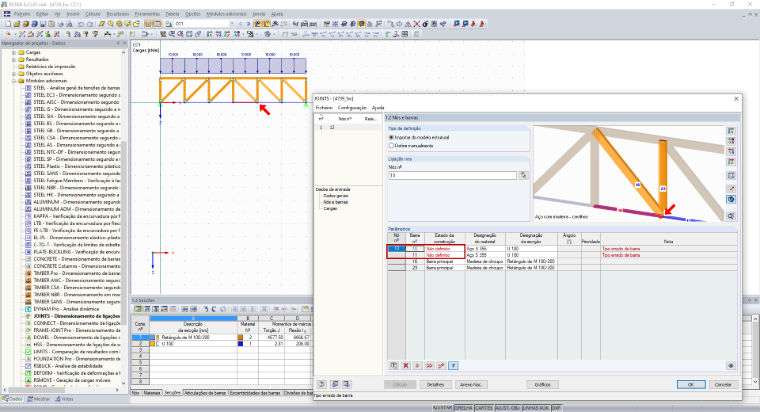Viewport: 760px width, 412px height.
Task: Switch to the Materiais table tab
Action: coord(152,393)
